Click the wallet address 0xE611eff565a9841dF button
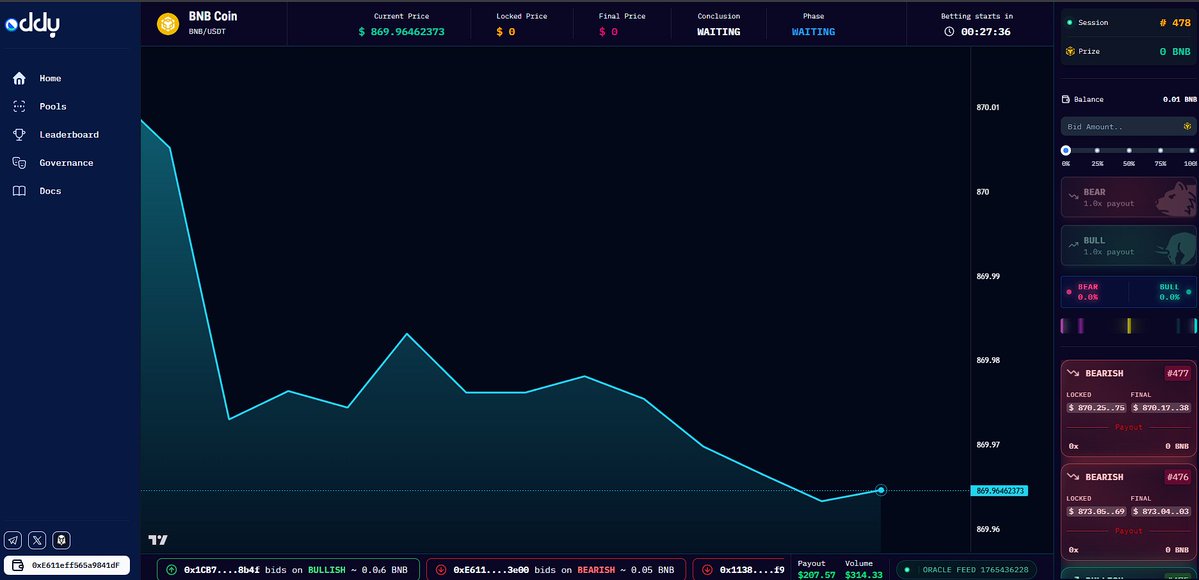The width and height of the screenshot is (1199, 580). [x=67, y=565]
